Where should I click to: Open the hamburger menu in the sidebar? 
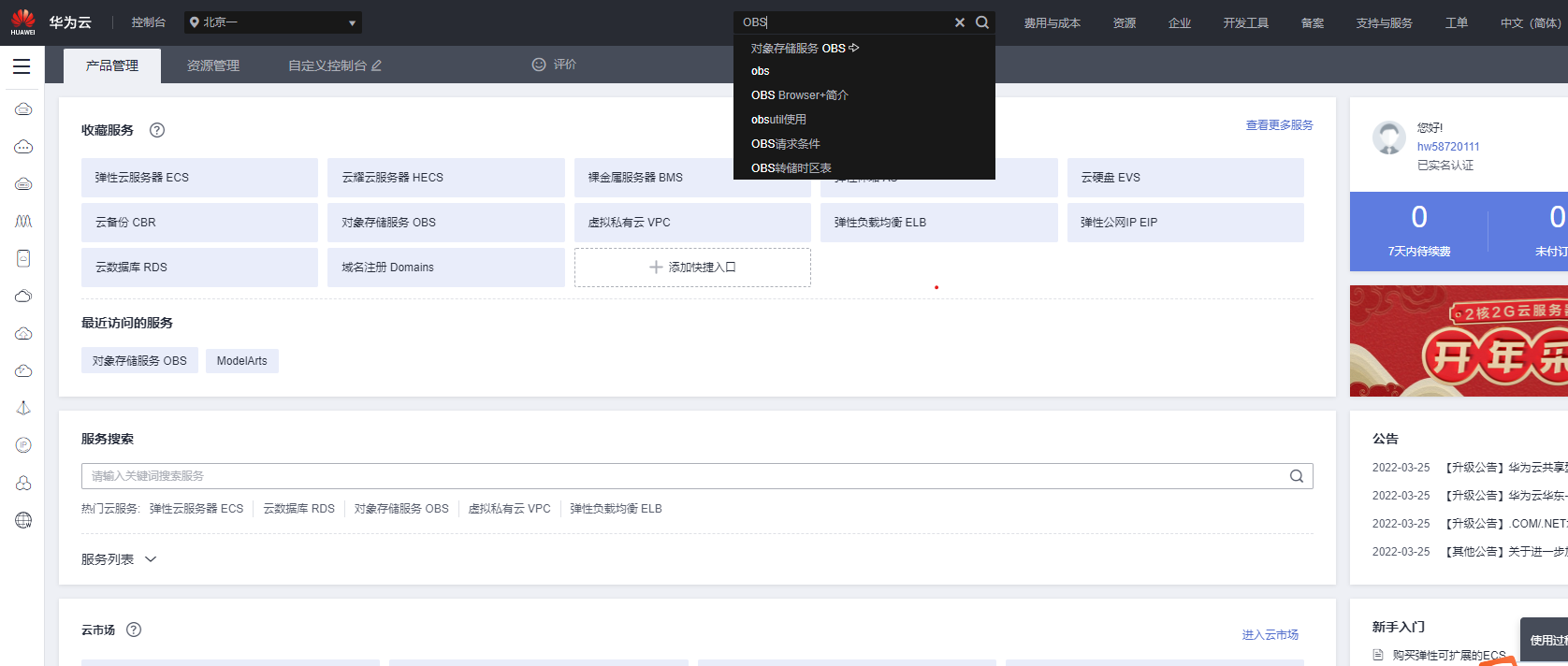(22, 66)
